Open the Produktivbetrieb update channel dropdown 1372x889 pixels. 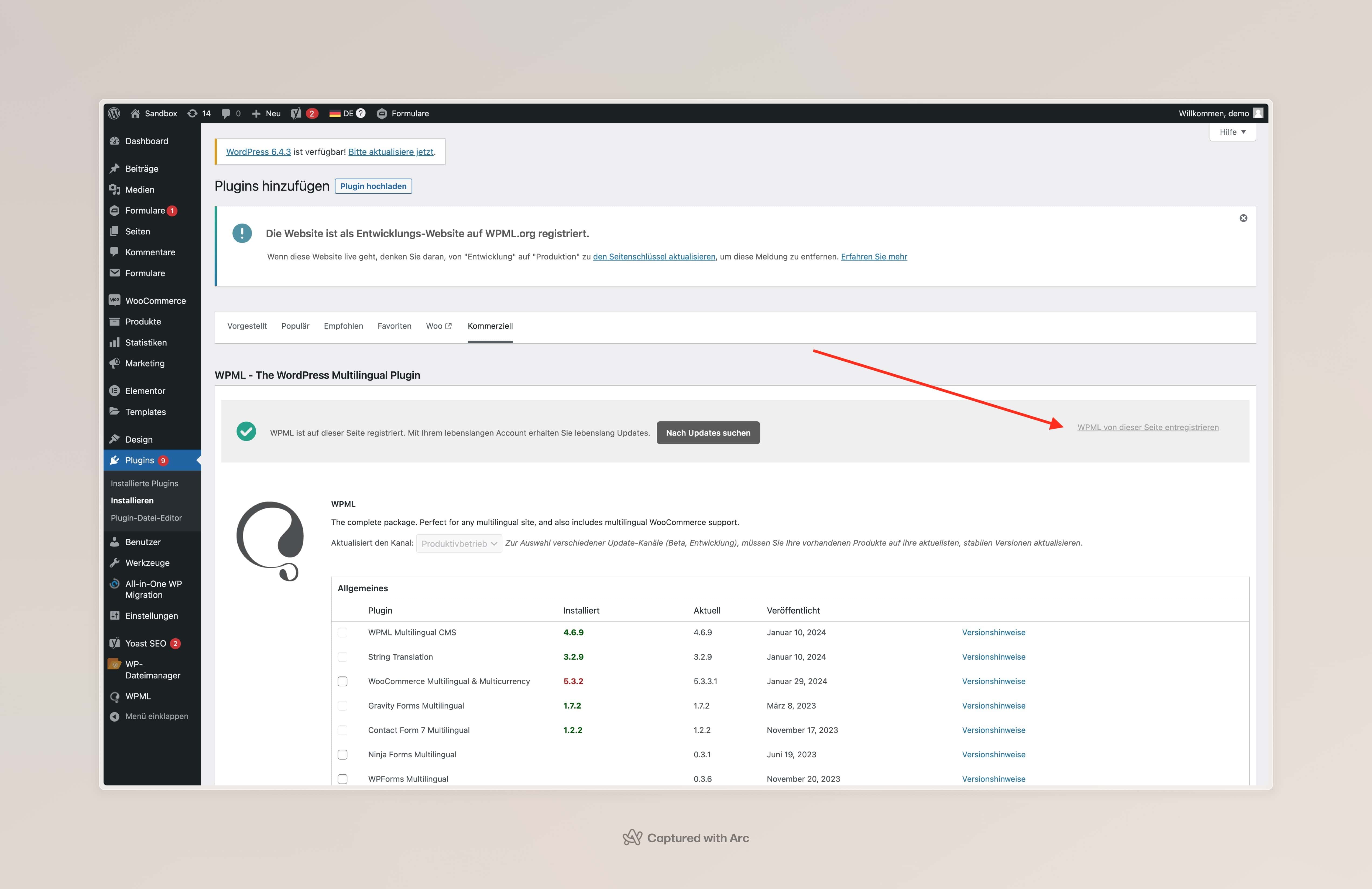(x=459, y=544)
